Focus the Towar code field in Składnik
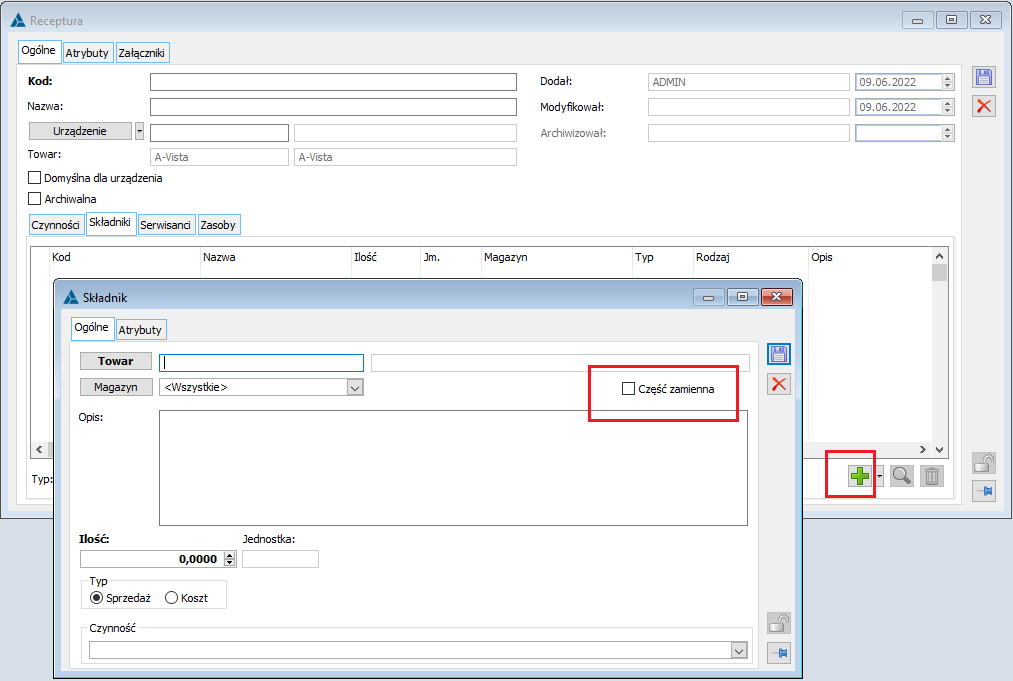This screenshot has width=1013, height=681. [x=262, y=362]
